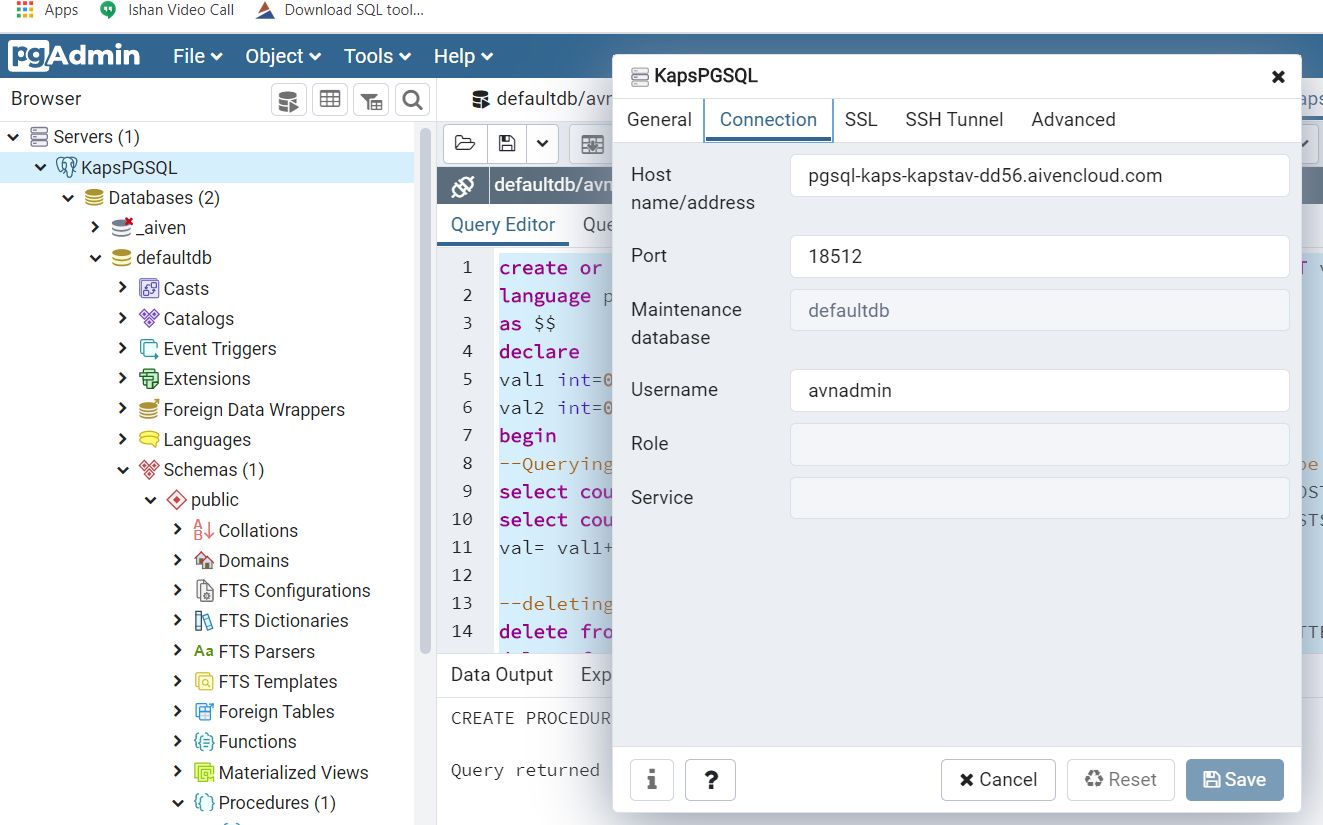Collapse the Procedures (1) node

click(177, 802)
